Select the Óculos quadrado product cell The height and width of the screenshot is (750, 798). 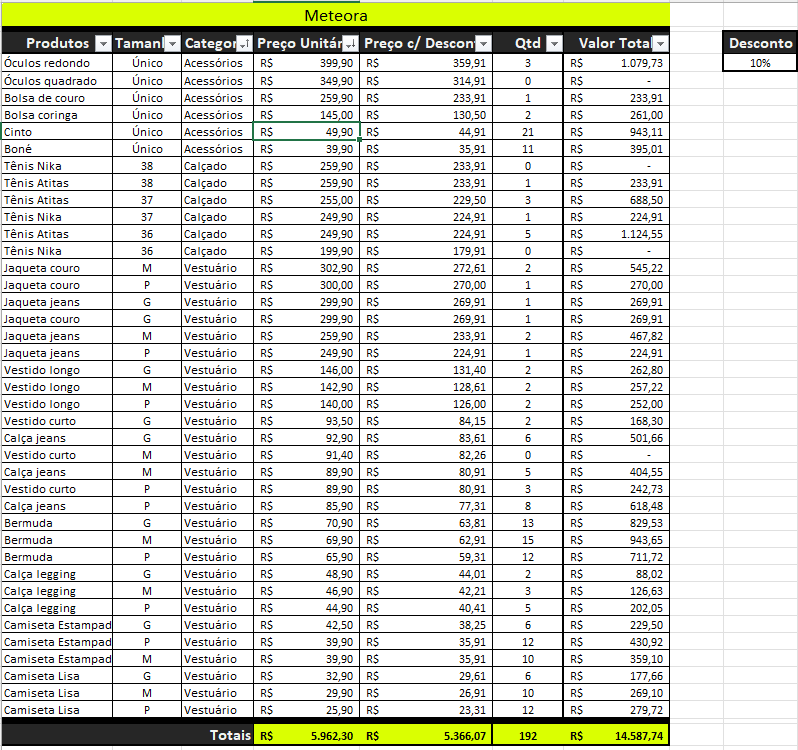[x=57, y=81]
